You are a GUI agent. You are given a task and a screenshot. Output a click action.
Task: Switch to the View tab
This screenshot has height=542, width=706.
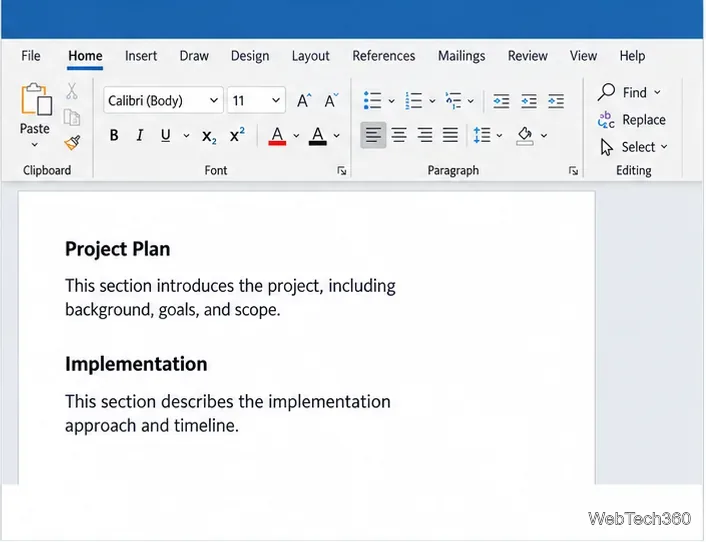coord(583,56)
